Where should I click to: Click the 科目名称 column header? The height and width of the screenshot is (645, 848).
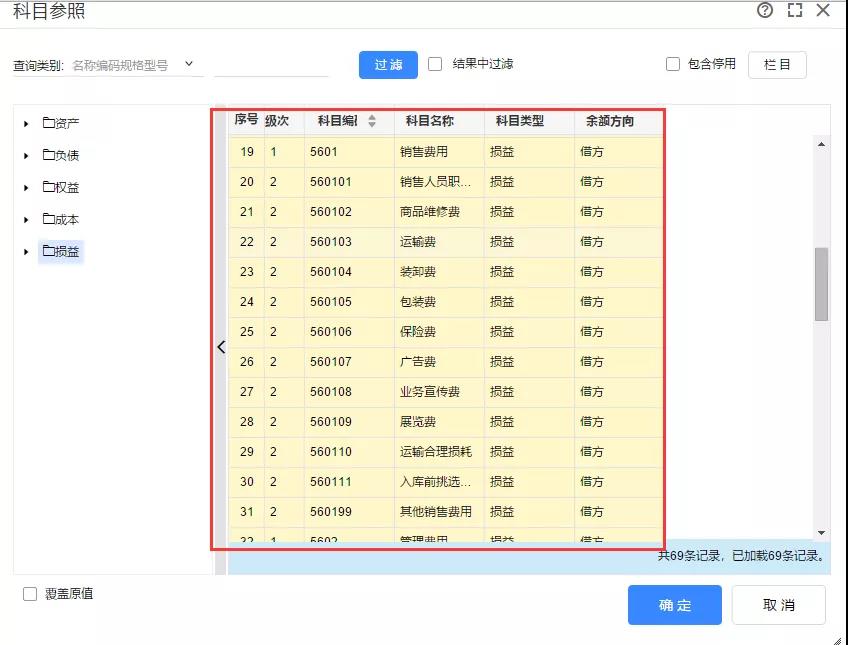pos(429,121)
